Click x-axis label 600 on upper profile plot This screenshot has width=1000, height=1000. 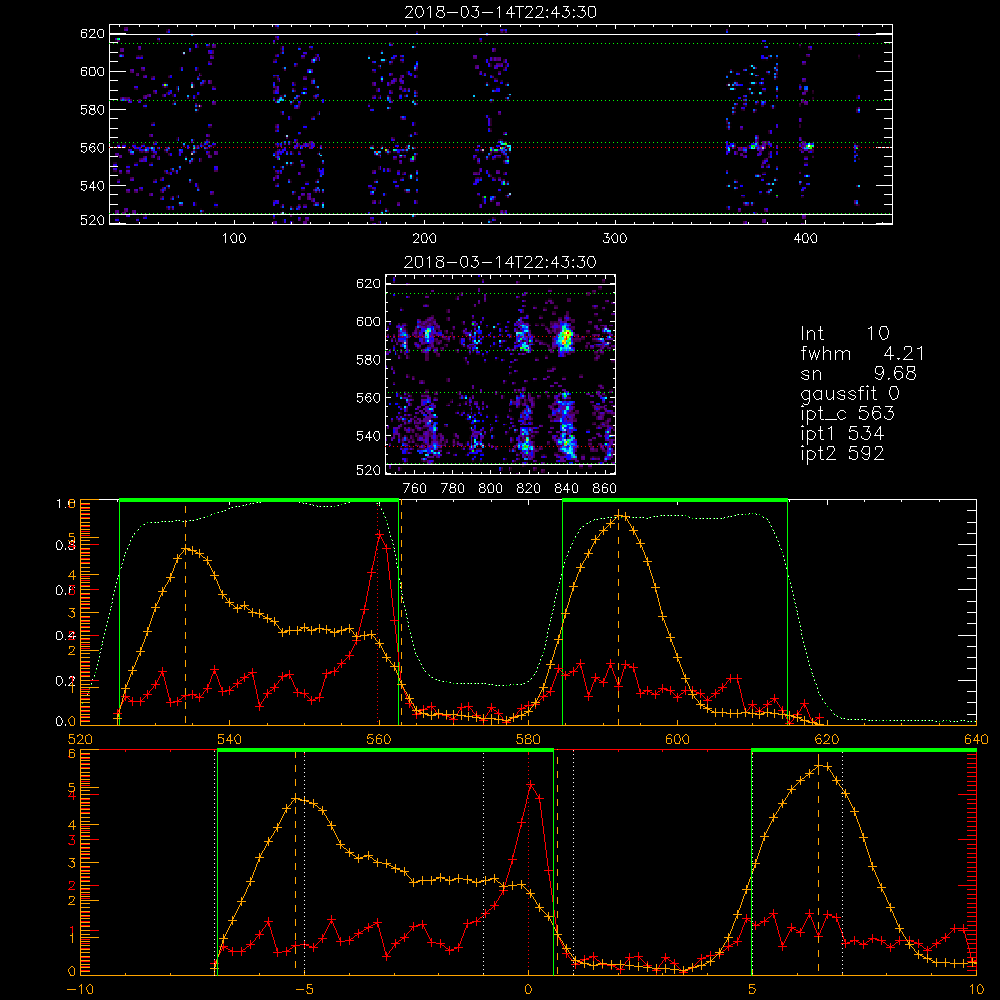677,739
